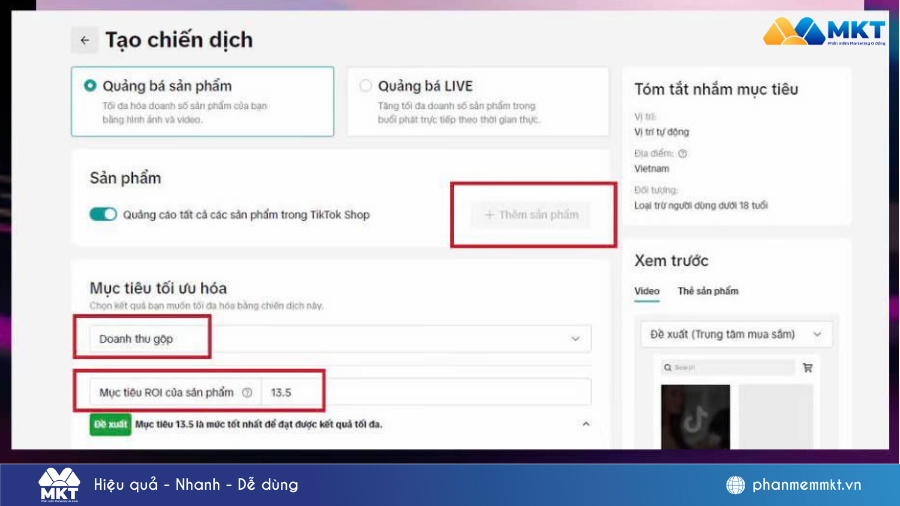The width and height of the screenshot is (900, 506).
Task: Collapse the Đề xuất recommendation section chevron
Action: [585, 424]
